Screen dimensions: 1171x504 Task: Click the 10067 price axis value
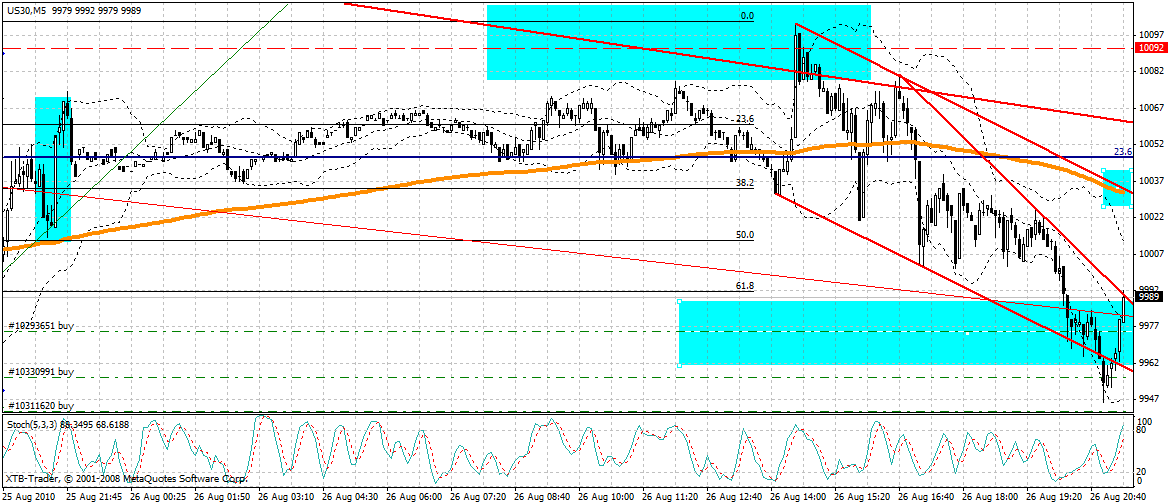[x=1151, y=108]
